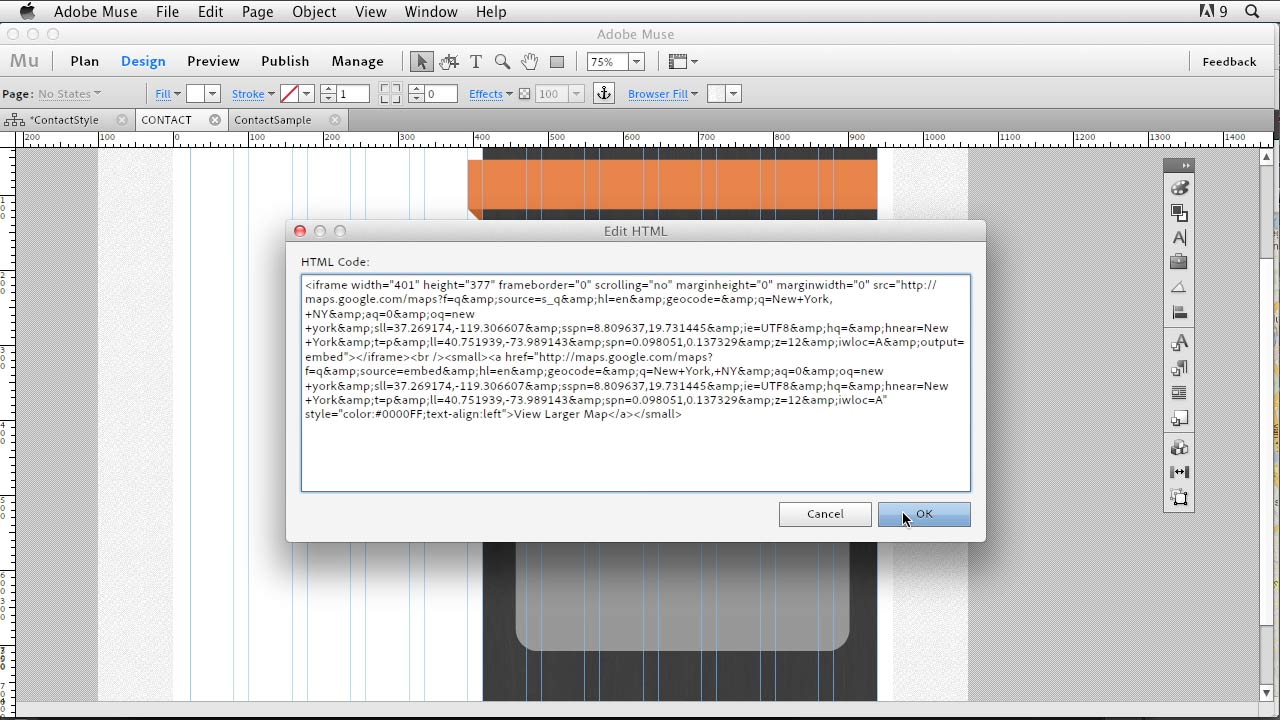Adjust the stroke weight stepper
This screenshot has height=720, width=1280.
tap(328, 94)
